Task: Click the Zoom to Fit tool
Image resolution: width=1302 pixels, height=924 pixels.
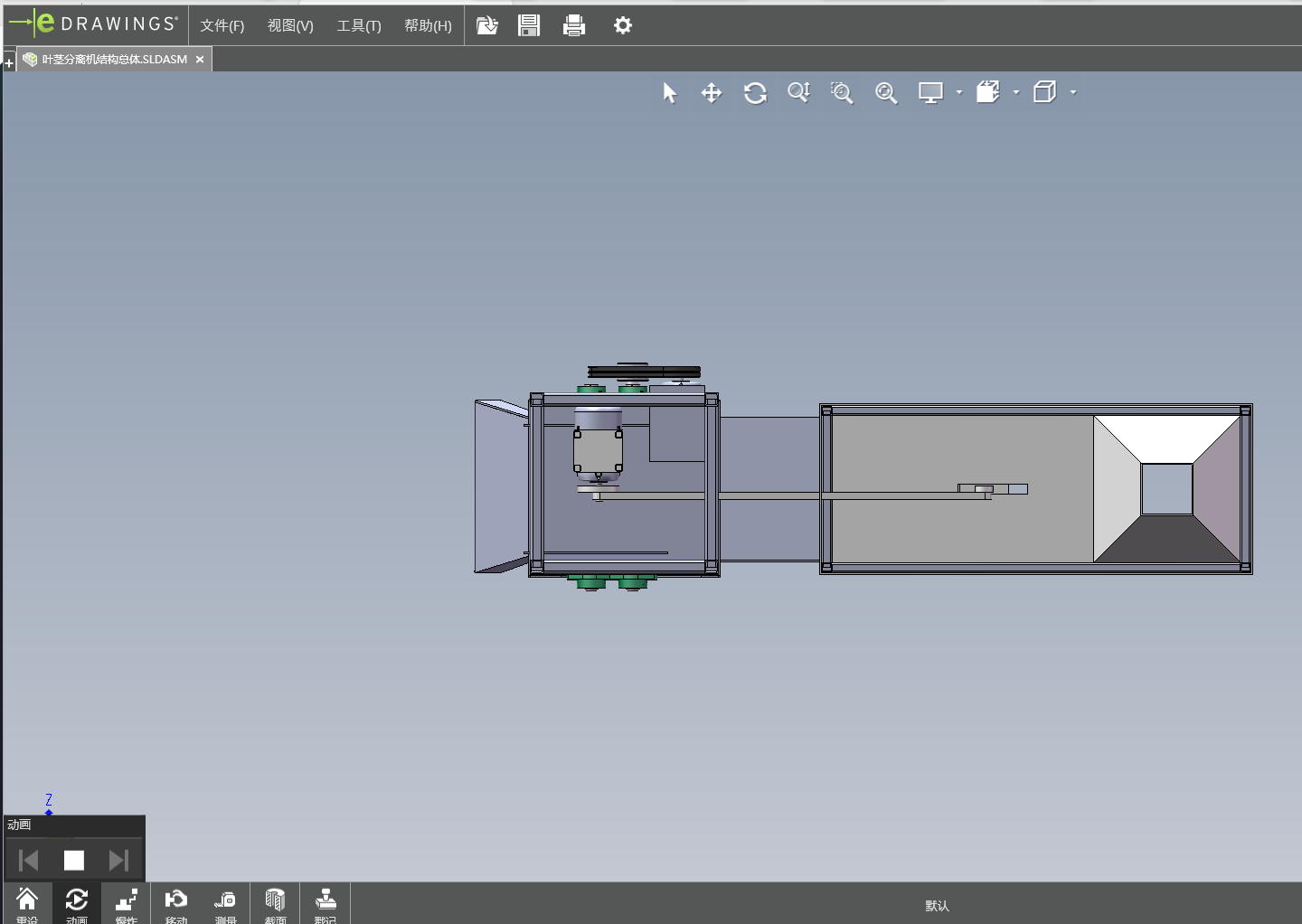Action: (x=886, y=93)
